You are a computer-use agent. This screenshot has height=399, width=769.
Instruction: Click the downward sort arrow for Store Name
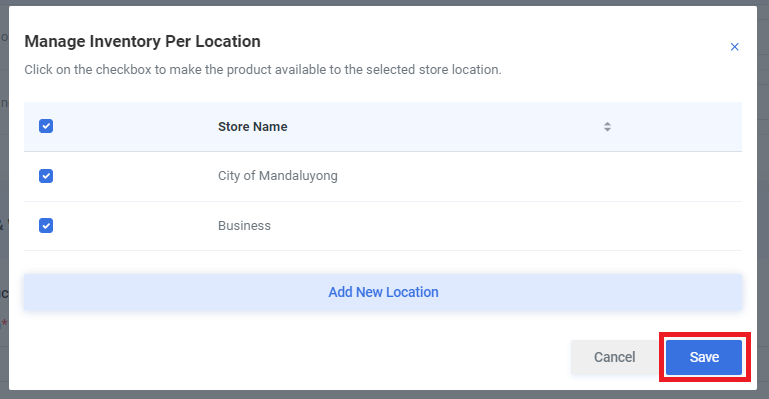(x=607, y=130)
